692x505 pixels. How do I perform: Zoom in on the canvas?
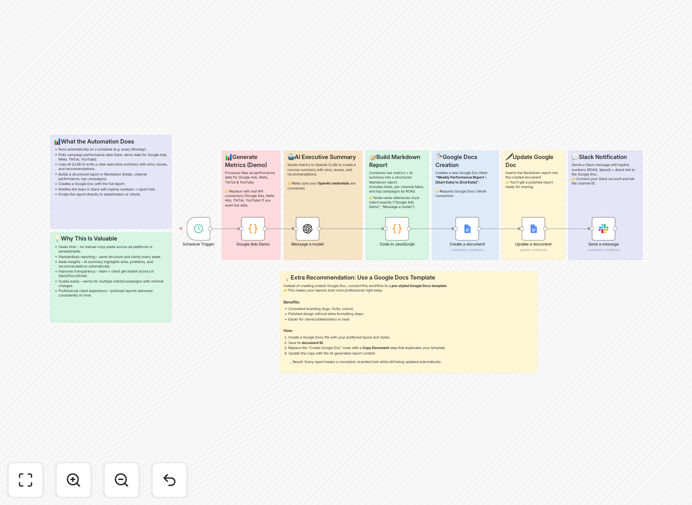(x=73, y=480)
